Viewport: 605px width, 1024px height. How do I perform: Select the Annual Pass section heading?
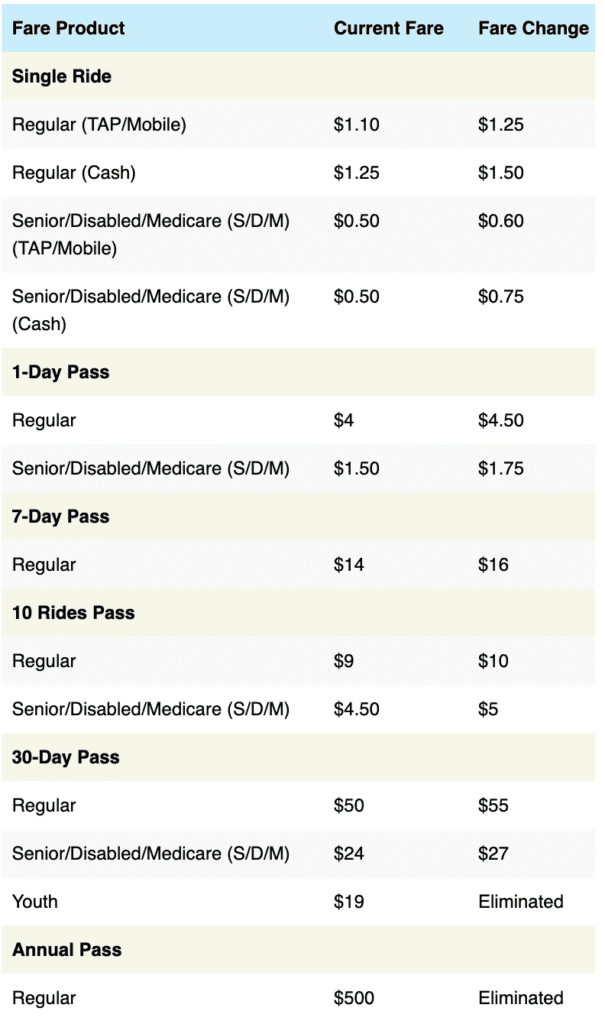point(67,949)
